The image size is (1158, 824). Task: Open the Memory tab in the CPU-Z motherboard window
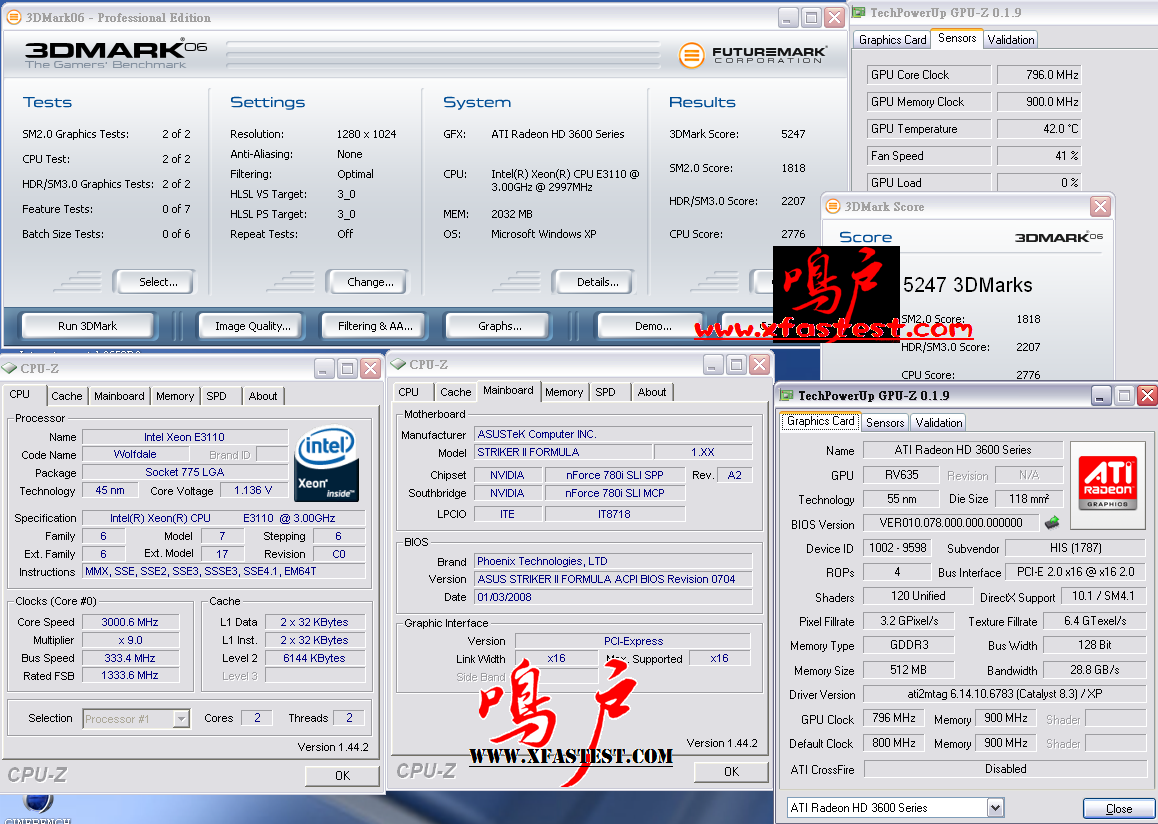tap(564, 392)
